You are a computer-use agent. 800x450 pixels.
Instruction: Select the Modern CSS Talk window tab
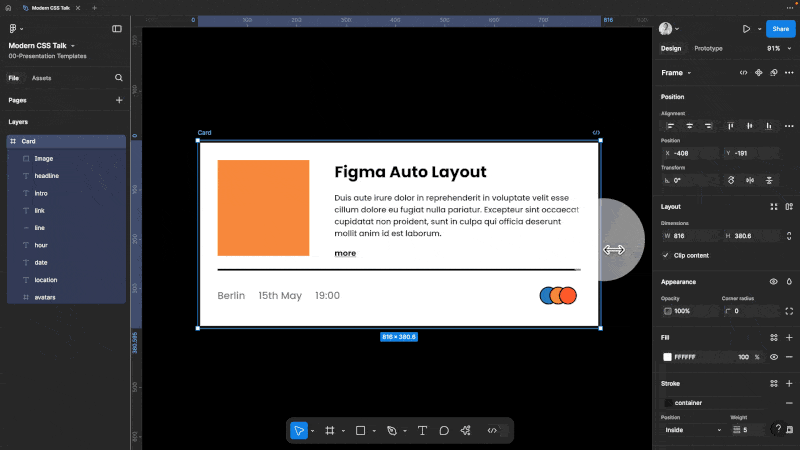tap(51, 8)
